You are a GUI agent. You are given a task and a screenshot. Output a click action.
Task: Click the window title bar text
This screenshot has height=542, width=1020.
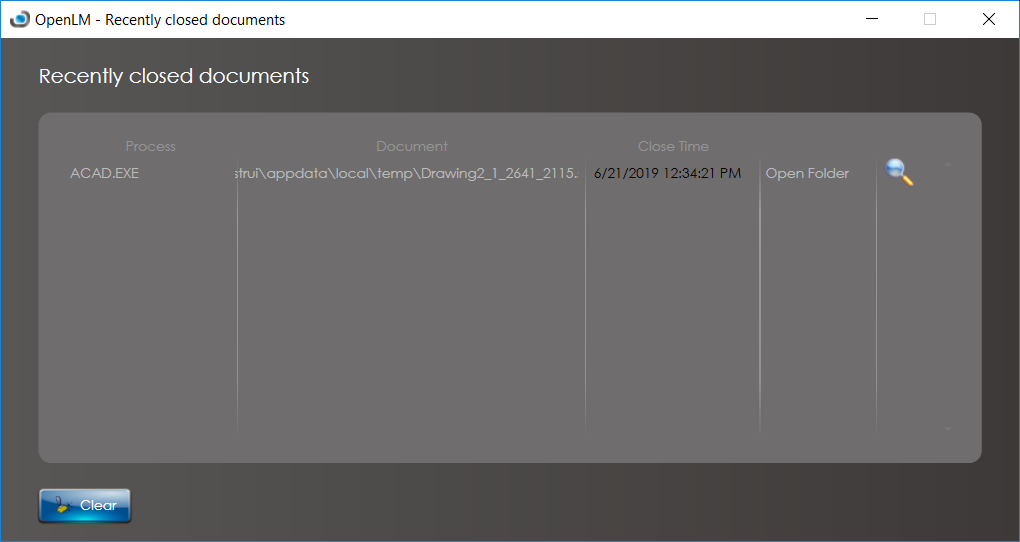pos(160,19)
